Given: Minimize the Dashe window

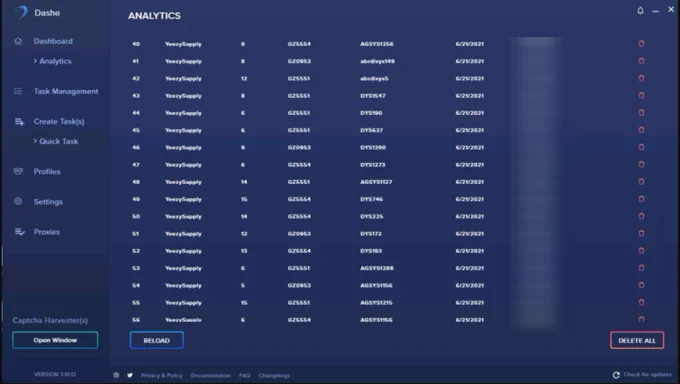Looking at the screenshot, I should click(655, 11).
